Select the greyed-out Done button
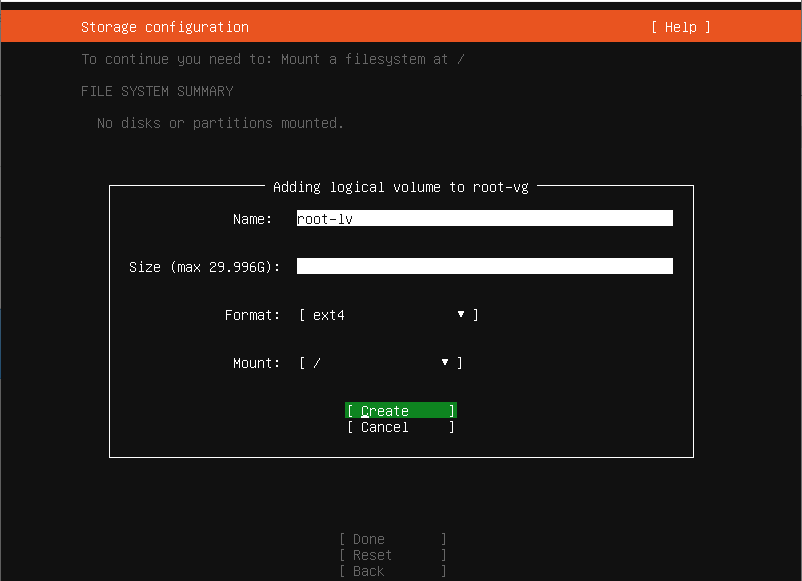Screen dimensions: 802x581 pos(392,539)
